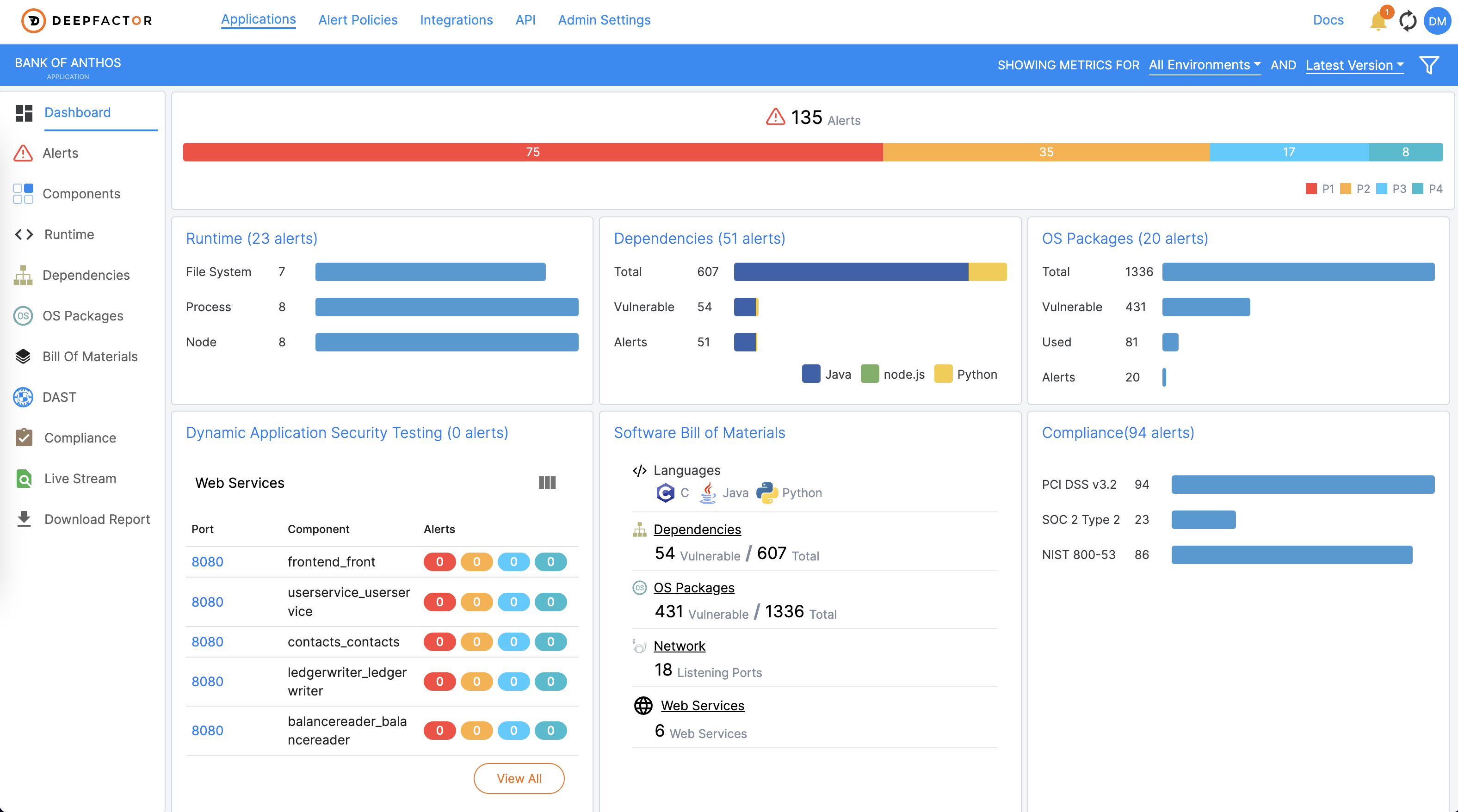This screenshot has height=812, width=1458.
Task: Click the Web Services globe icon in SBOM
Action: tap(643, 706)
